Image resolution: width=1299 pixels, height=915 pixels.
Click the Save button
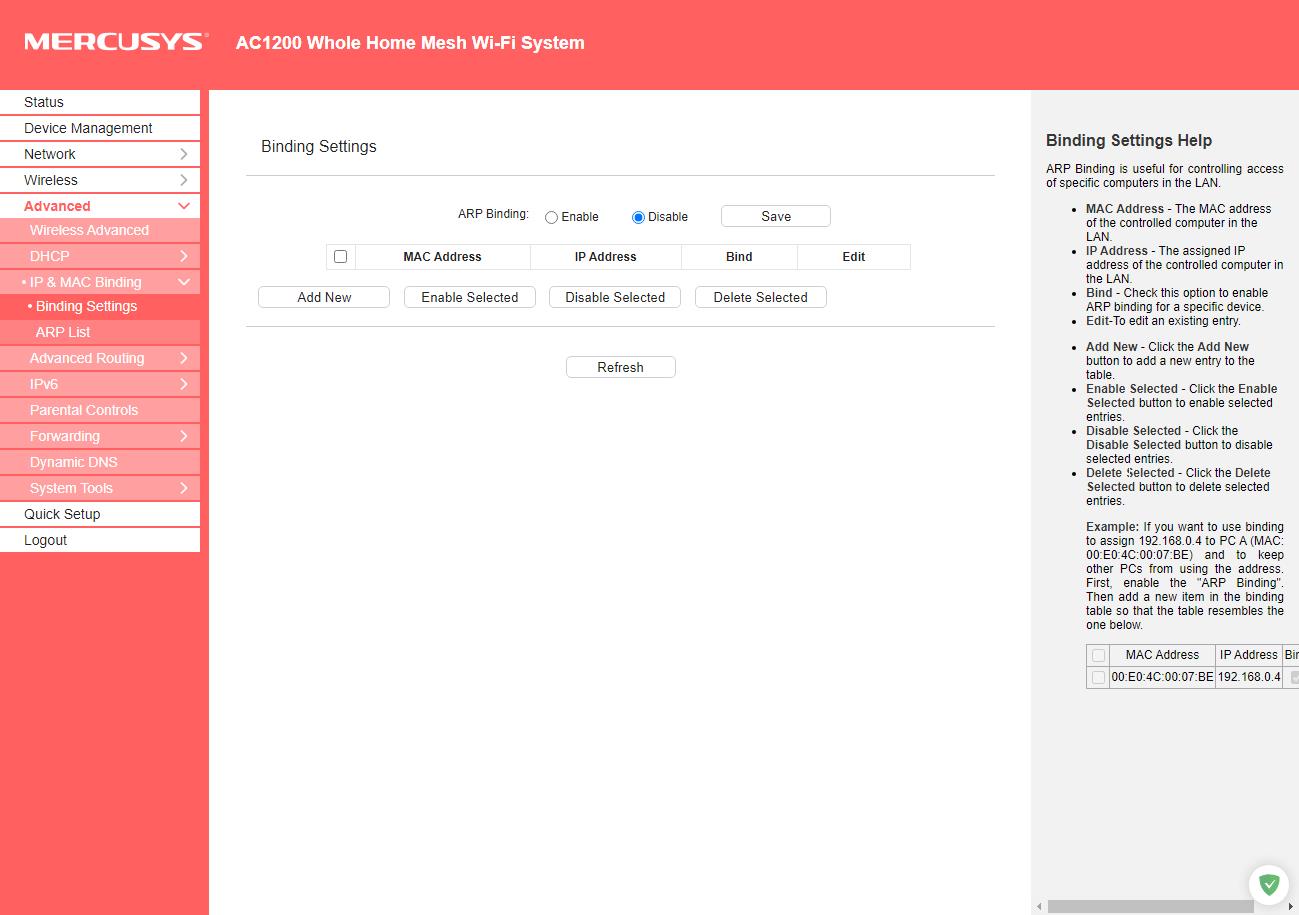pos(775,216)
